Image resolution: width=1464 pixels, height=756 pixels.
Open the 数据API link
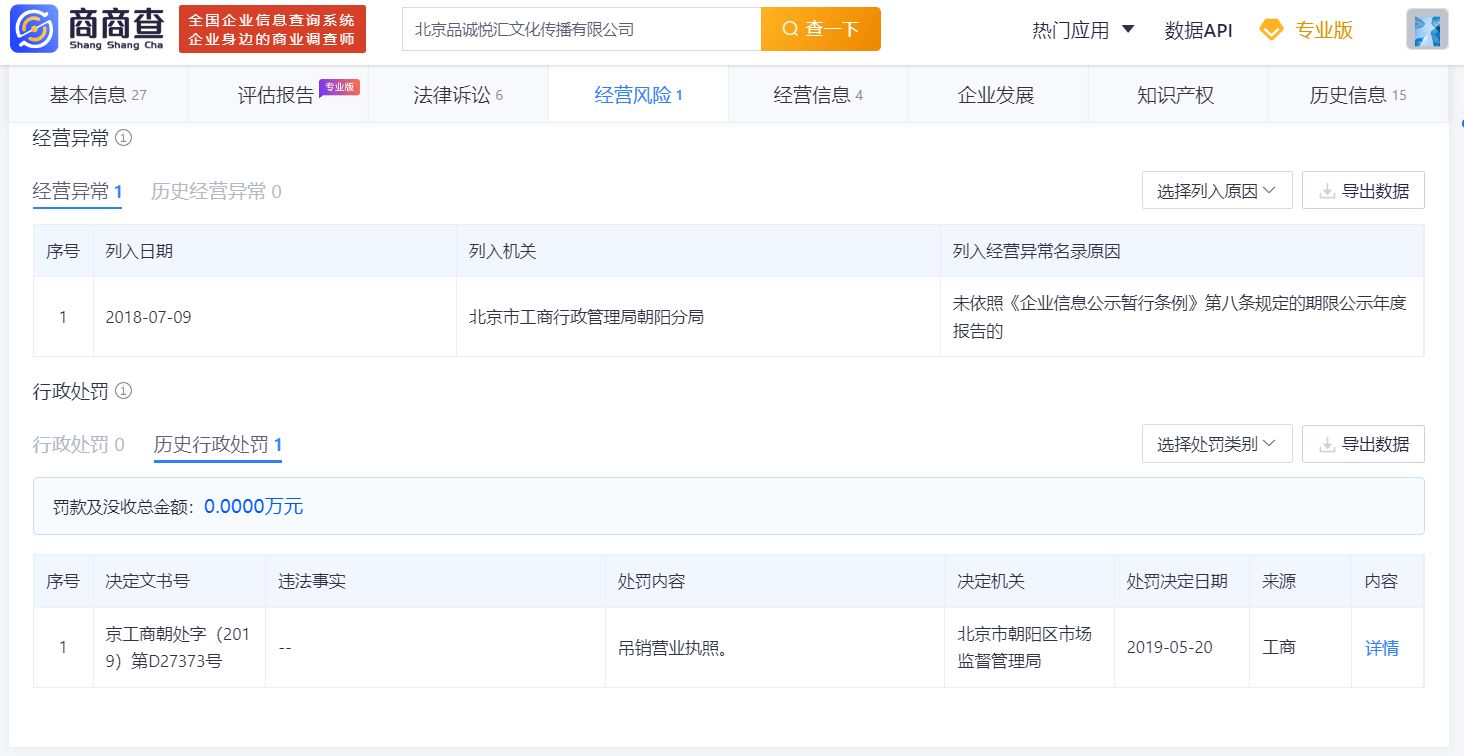point(1198,30)
